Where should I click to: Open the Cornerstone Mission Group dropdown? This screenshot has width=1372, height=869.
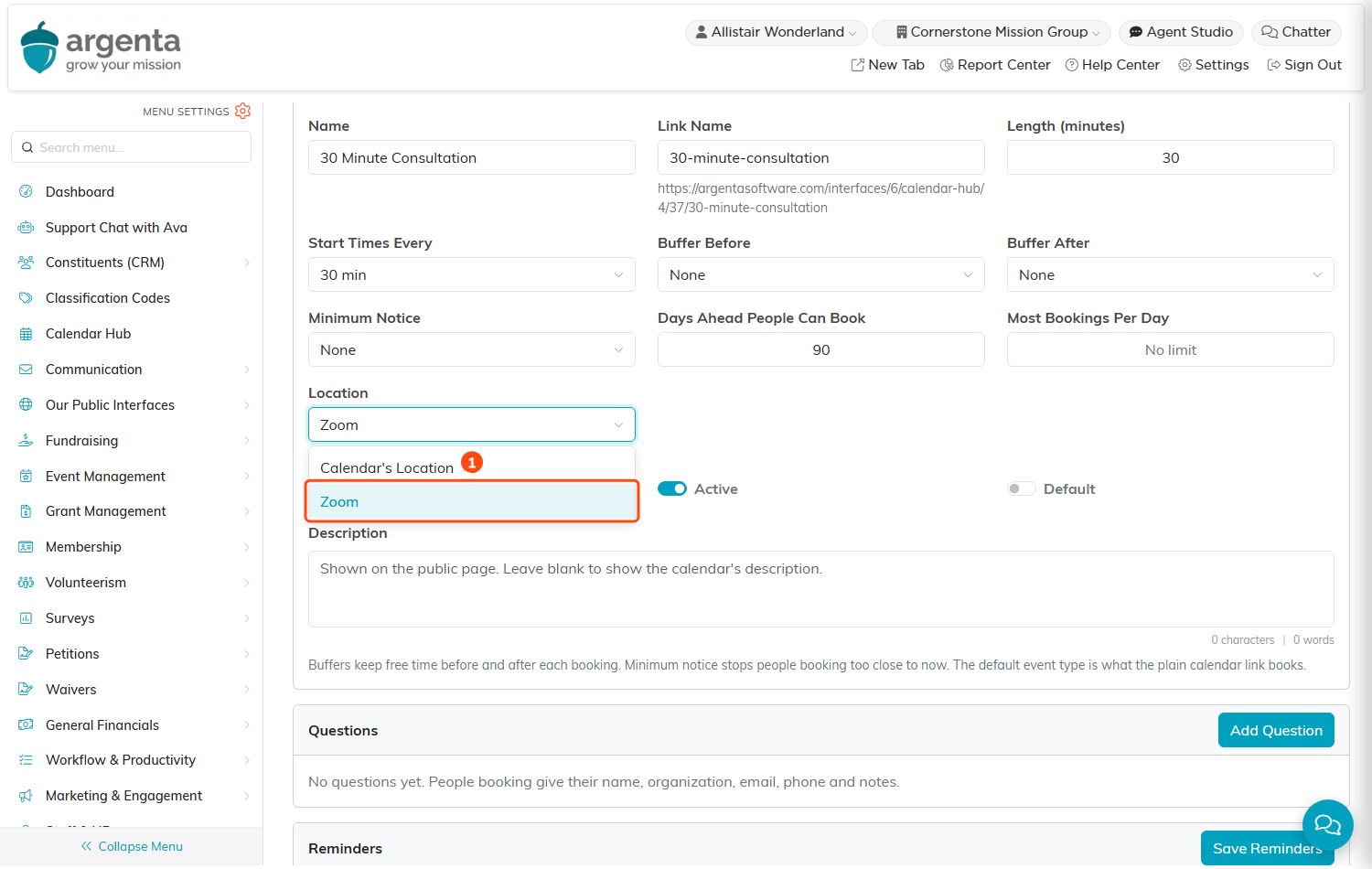(991, 32)
